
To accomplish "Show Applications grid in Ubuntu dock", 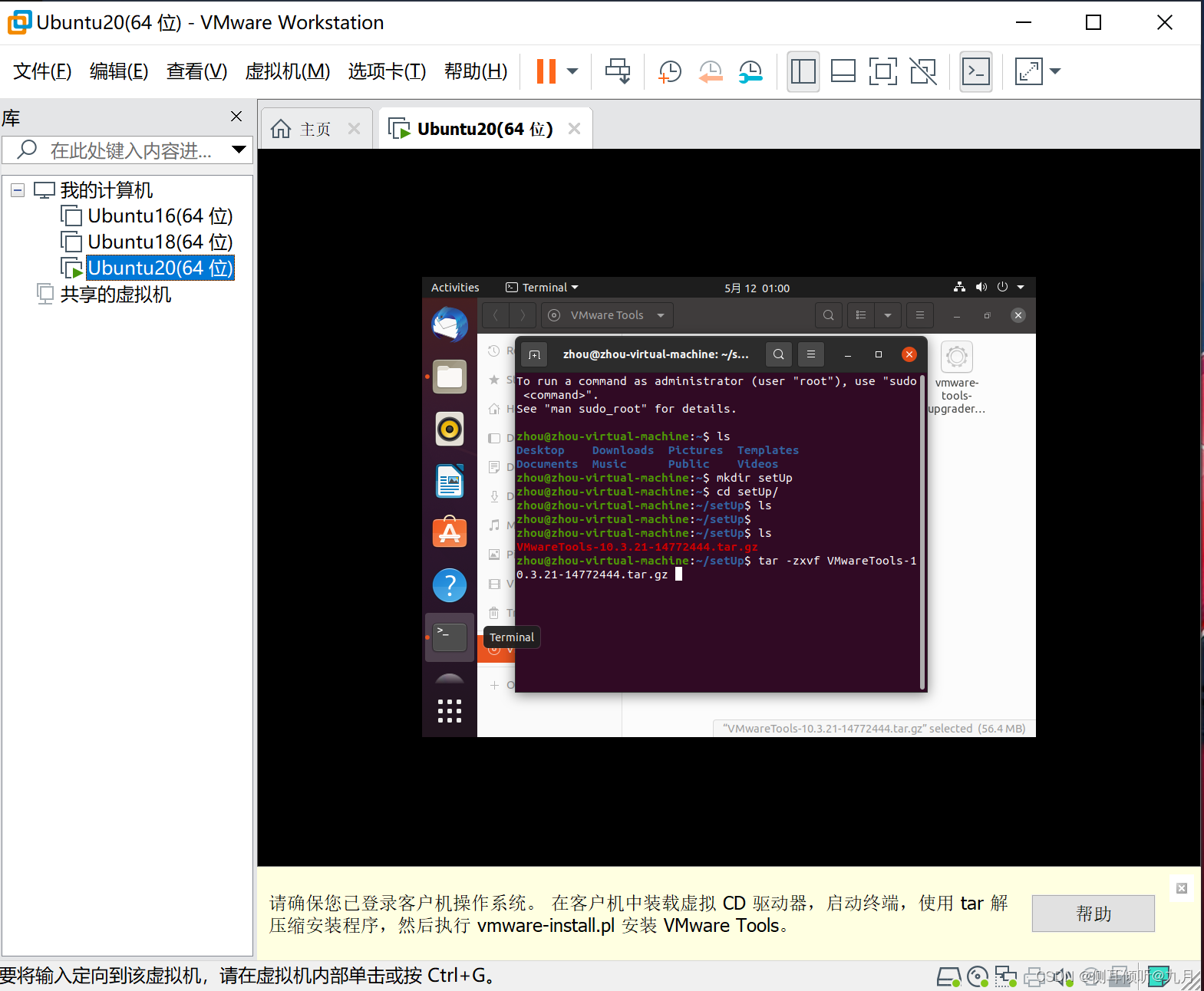I will pyautogui.click(x=450, y=711).
